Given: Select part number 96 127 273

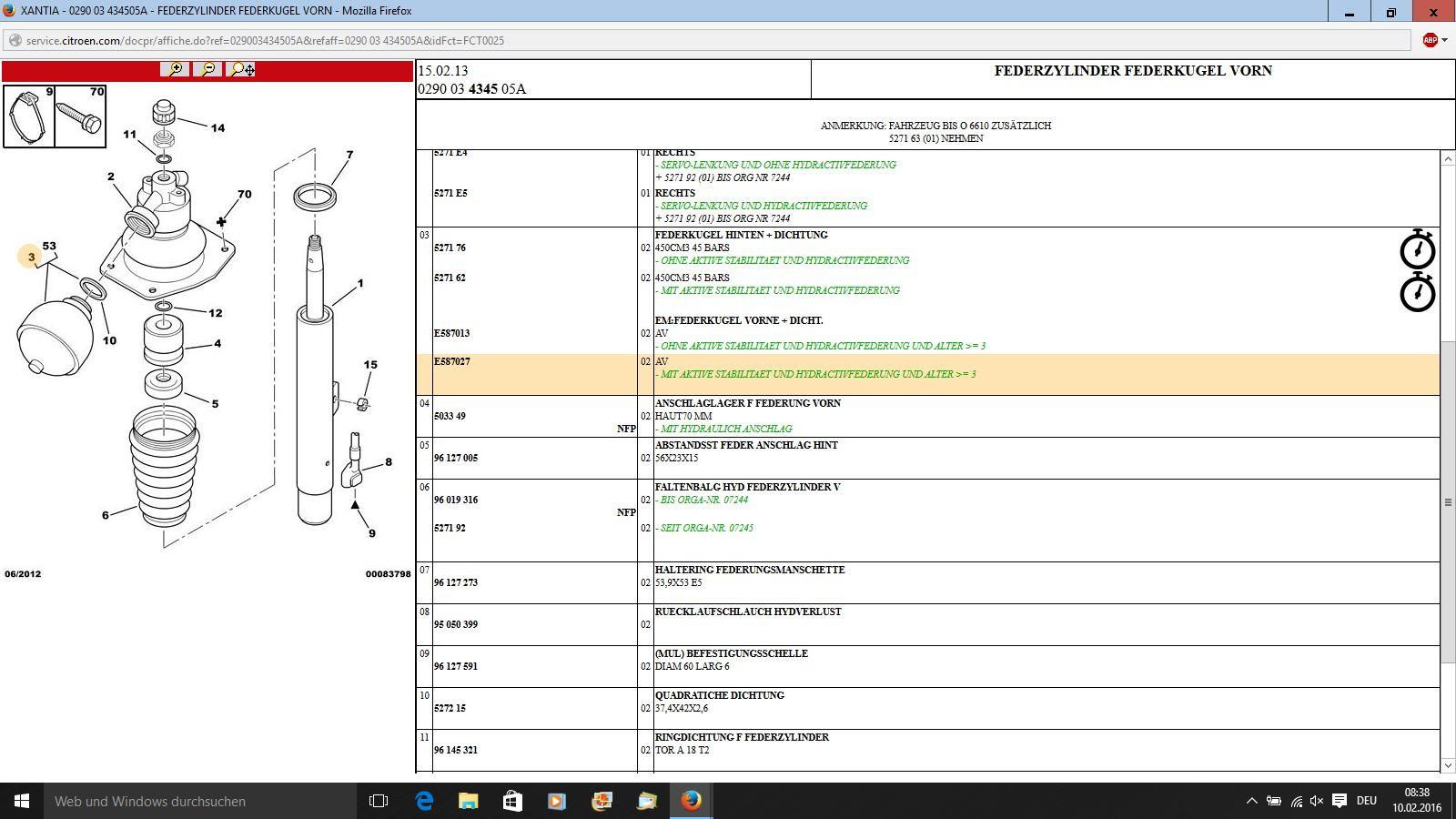Looking at the screenshot, I should (x=456, y=582).
